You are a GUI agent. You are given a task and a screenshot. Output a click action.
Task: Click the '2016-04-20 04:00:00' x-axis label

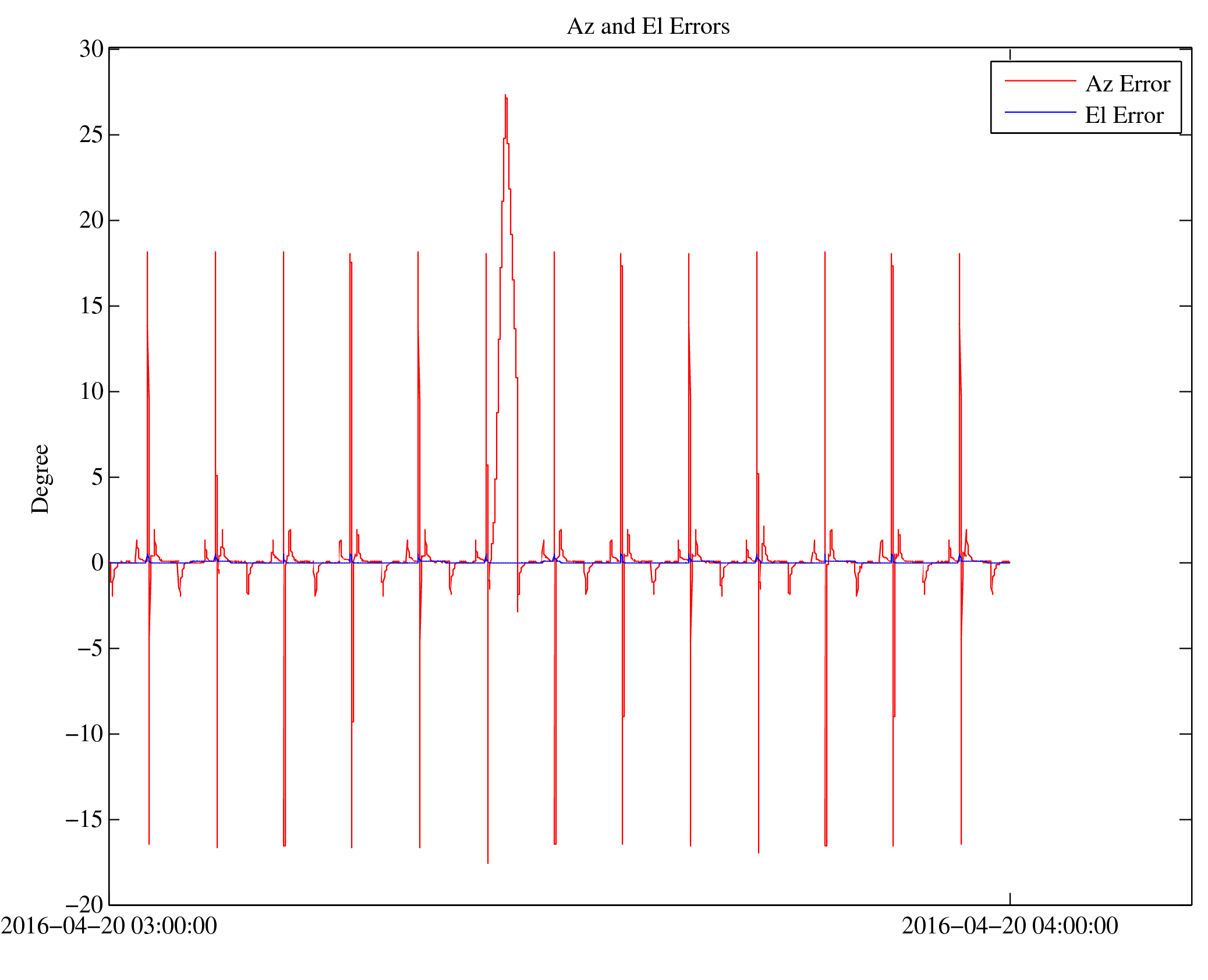tap(1009, 926)
